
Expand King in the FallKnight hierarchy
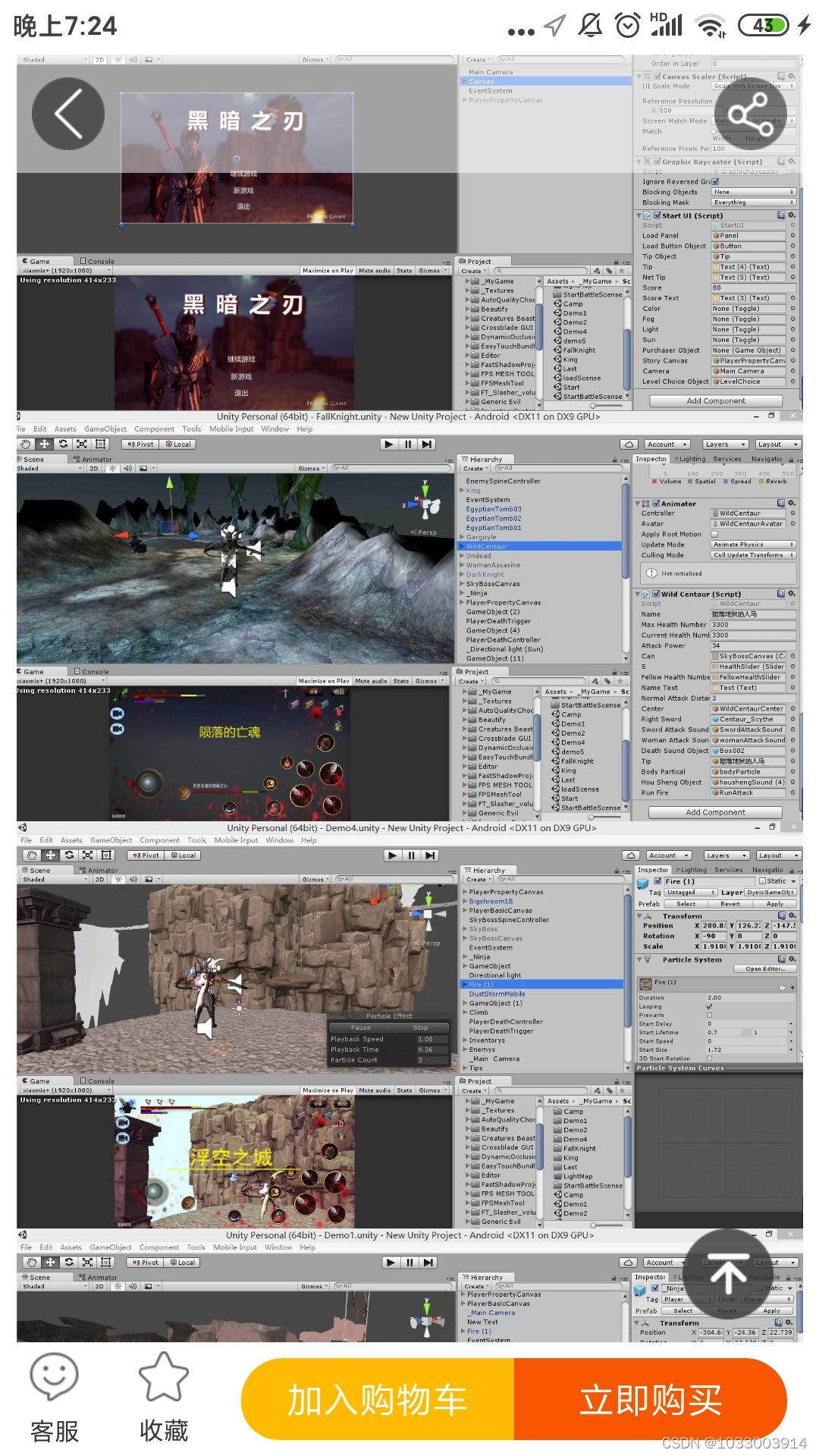coord(462,491)
